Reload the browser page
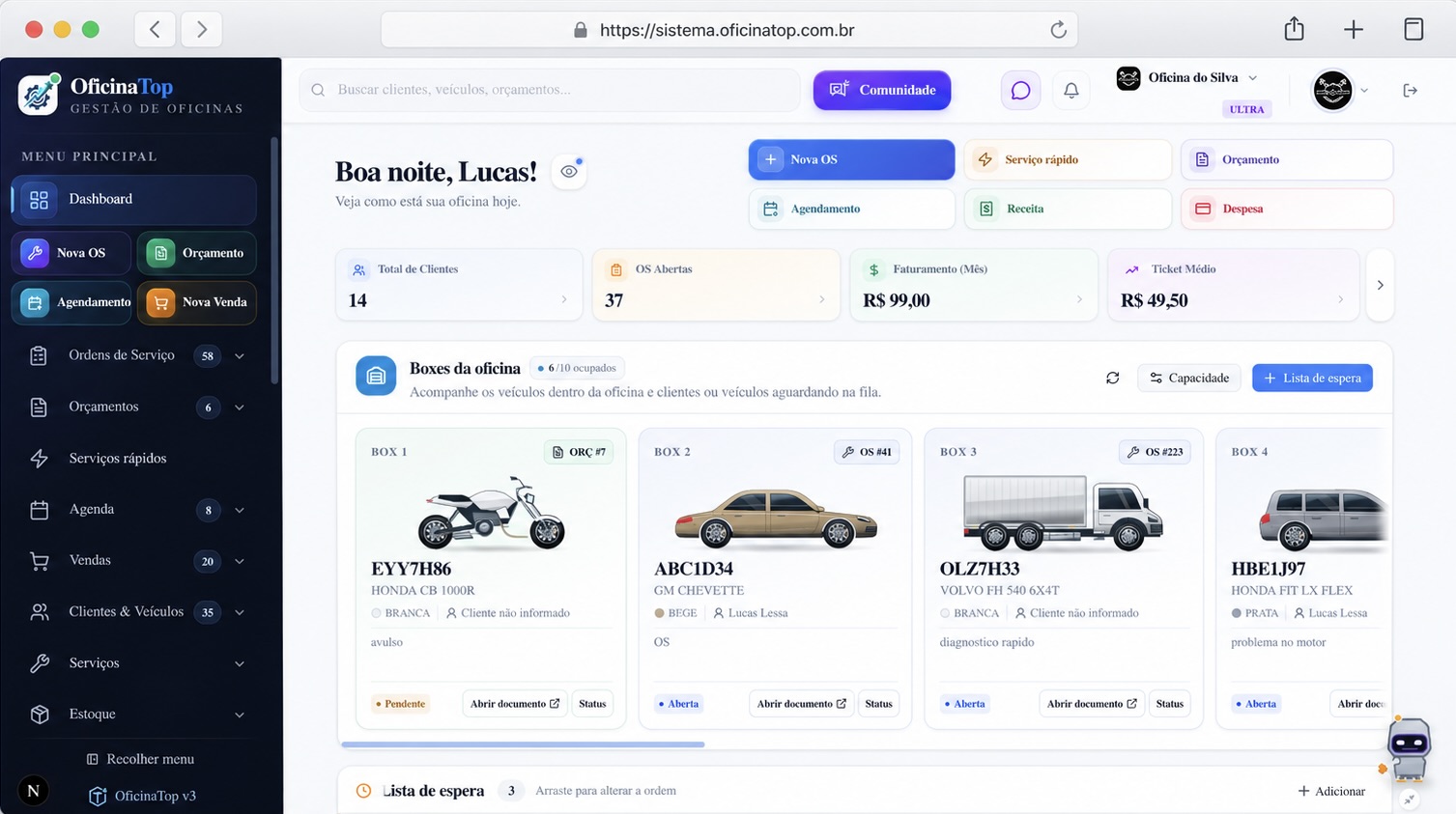1456x814 pixels. 1059,30
